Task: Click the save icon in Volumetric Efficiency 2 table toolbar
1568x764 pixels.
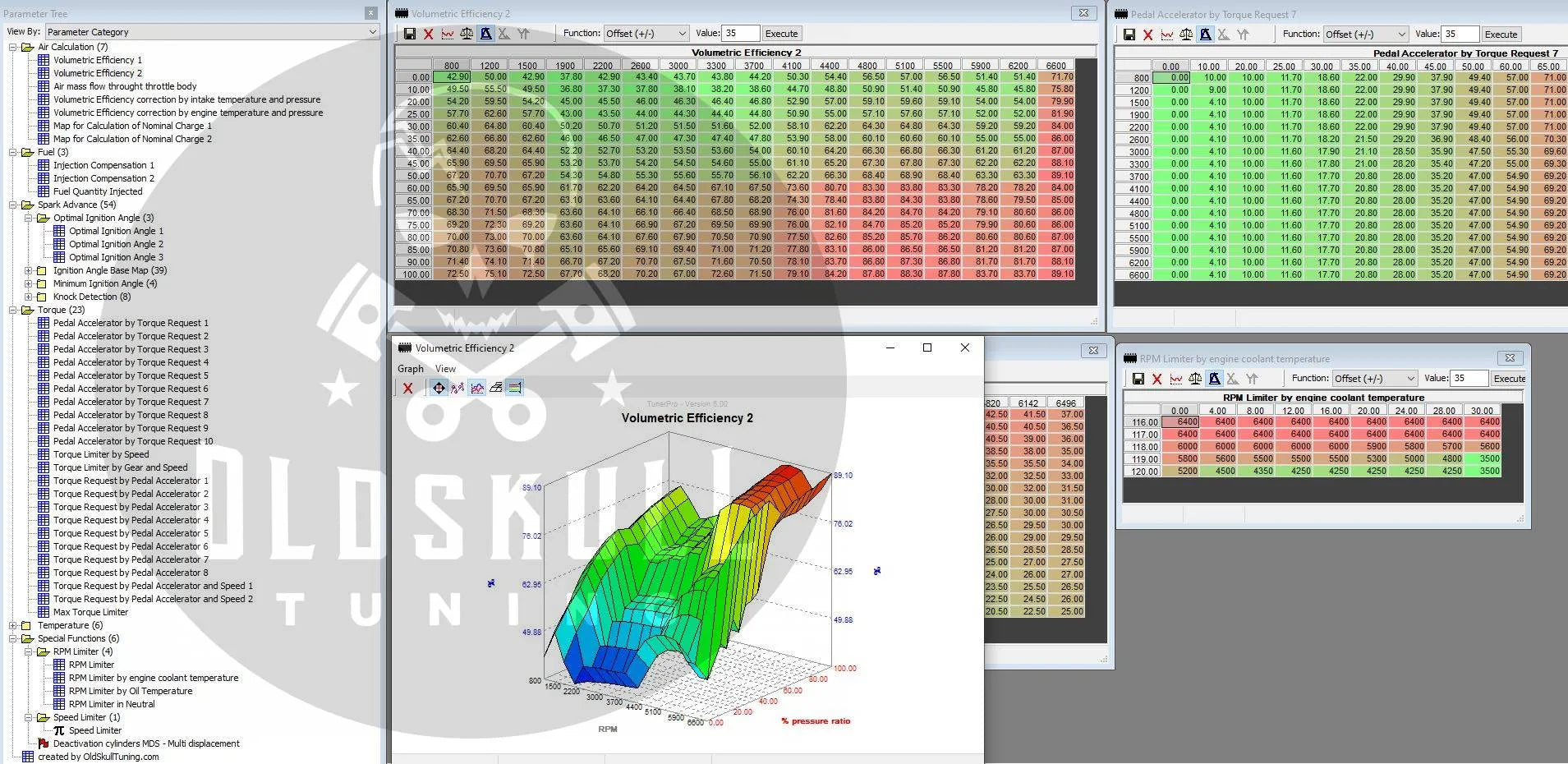Action: pyautogui.click(x=409, y=34)
